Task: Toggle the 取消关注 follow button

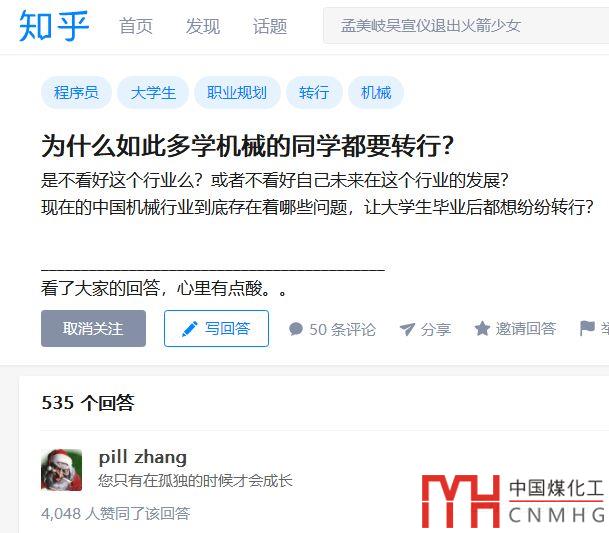Action: click(x=93, y=328)
